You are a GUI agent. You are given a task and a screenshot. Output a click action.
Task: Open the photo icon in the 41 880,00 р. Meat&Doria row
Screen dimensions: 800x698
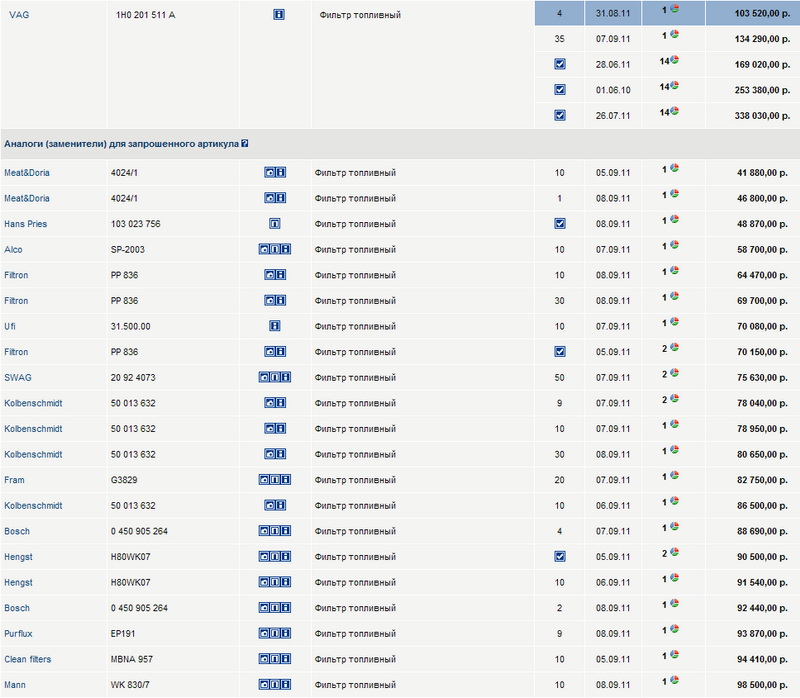(269, 172)
